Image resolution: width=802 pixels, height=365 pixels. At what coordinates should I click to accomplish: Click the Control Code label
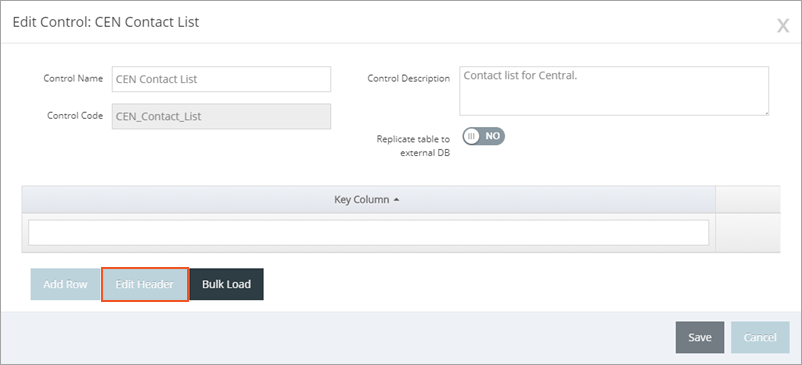point(75,116)
